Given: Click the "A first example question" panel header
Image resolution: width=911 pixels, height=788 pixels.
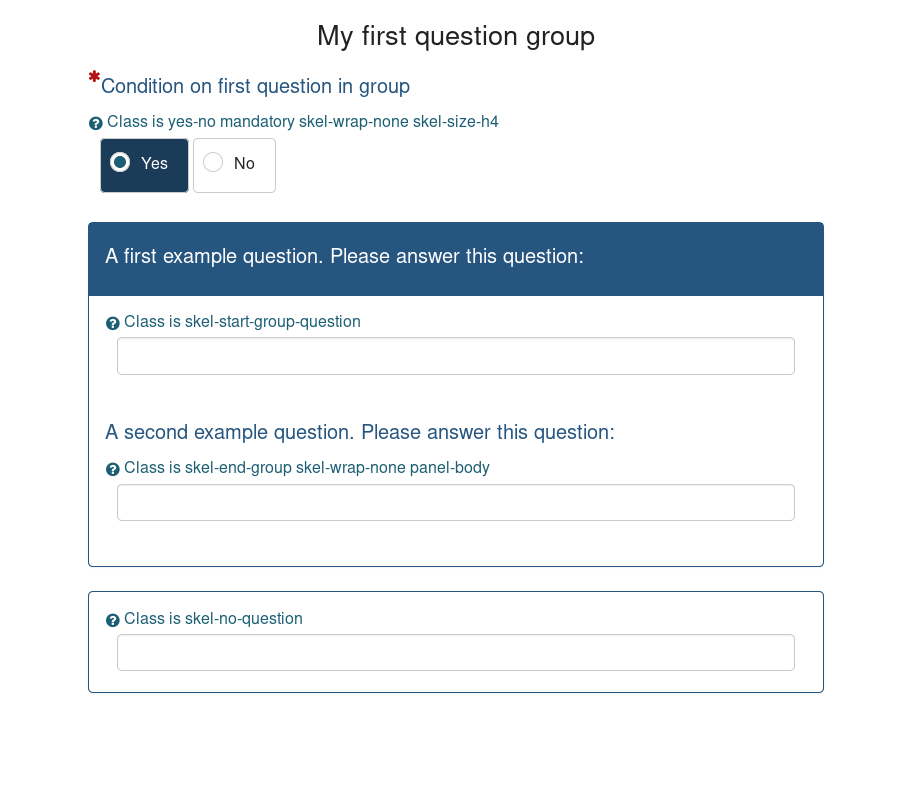Looking at the screenshot, I should (x=344, y=257).
